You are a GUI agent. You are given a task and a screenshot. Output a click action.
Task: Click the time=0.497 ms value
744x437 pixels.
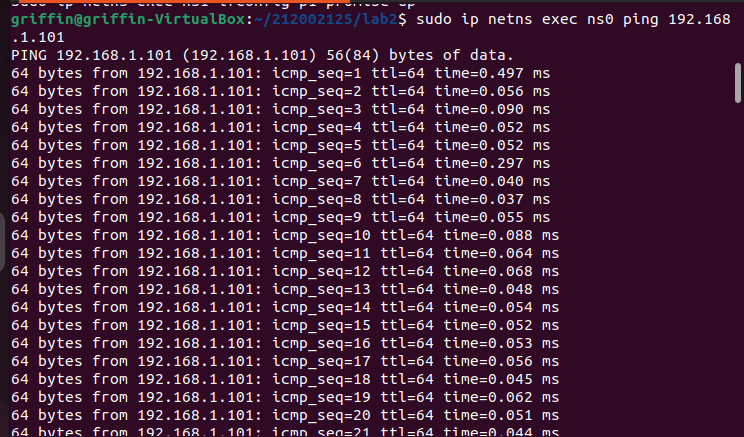click(x=493, y=74)
